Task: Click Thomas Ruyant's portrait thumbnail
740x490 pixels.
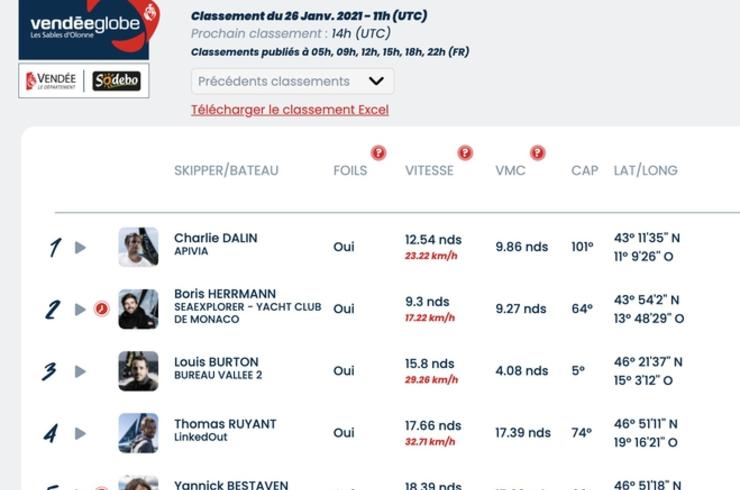Action: (x=138, y=433)
